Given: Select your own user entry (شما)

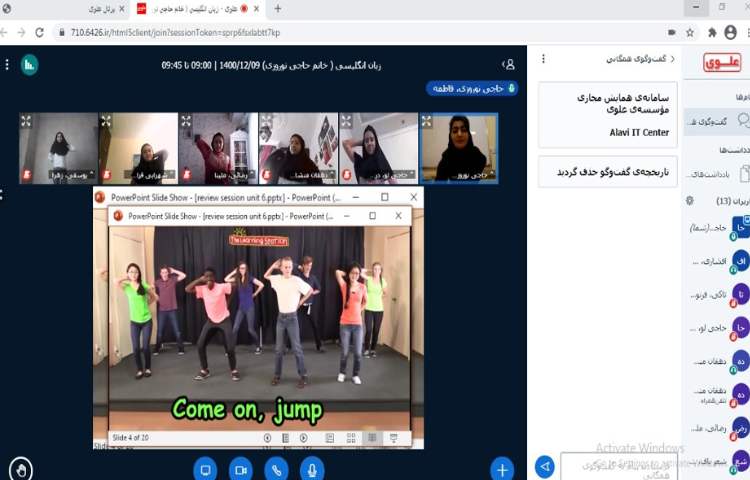Looking at the screenshot, I should coord(717,228).
